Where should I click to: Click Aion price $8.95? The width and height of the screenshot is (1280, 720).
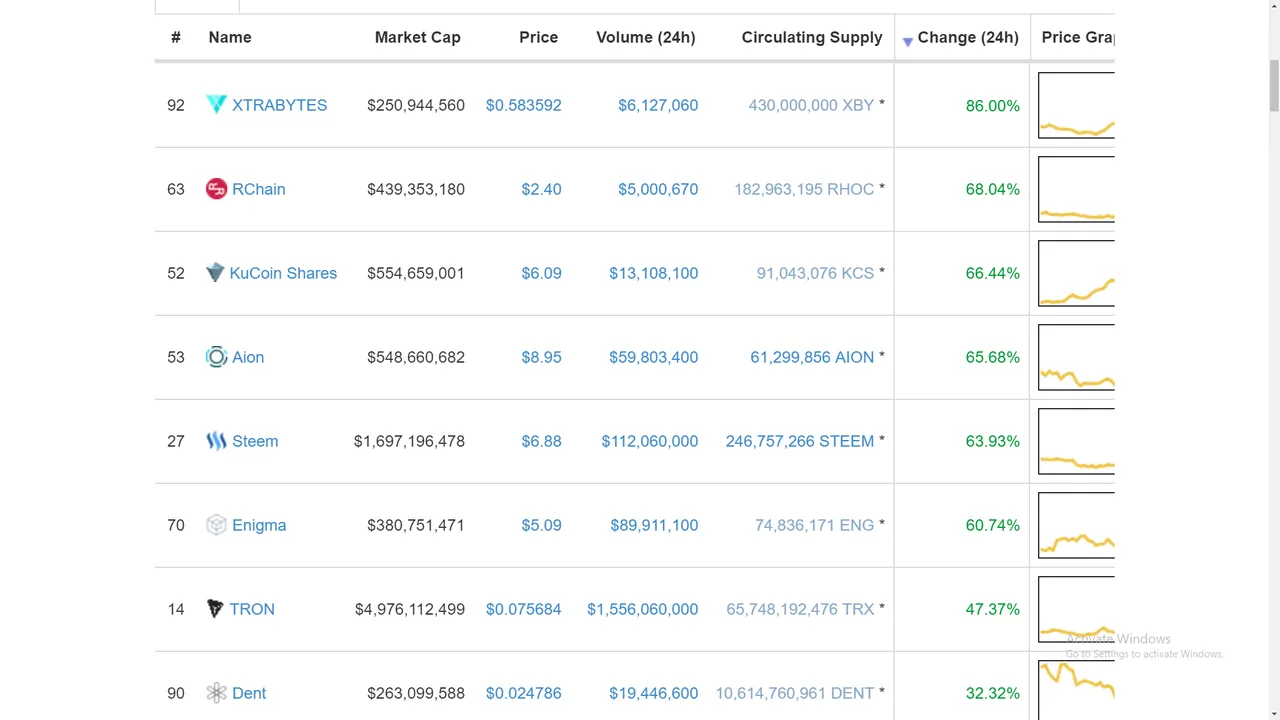coord(541,357)
